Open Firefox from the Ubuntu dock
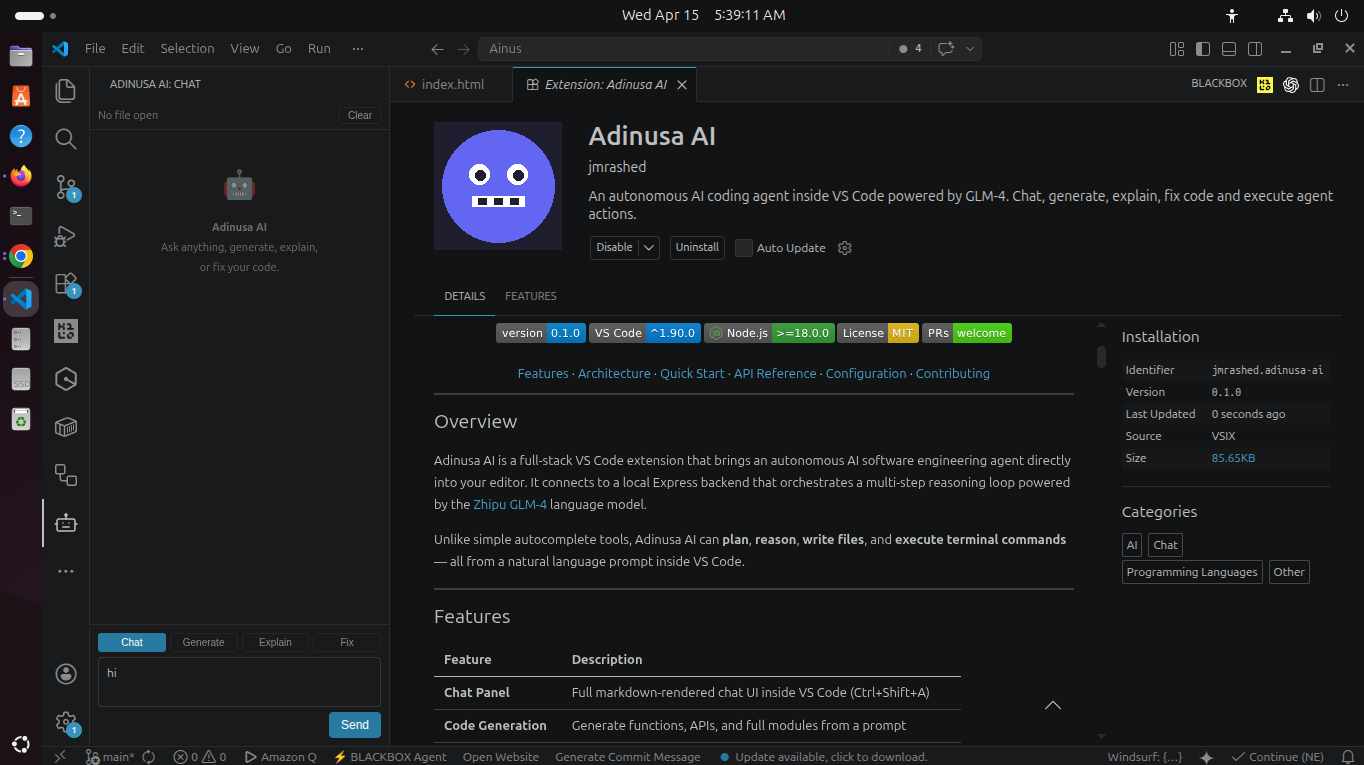 tap(21, 176)
